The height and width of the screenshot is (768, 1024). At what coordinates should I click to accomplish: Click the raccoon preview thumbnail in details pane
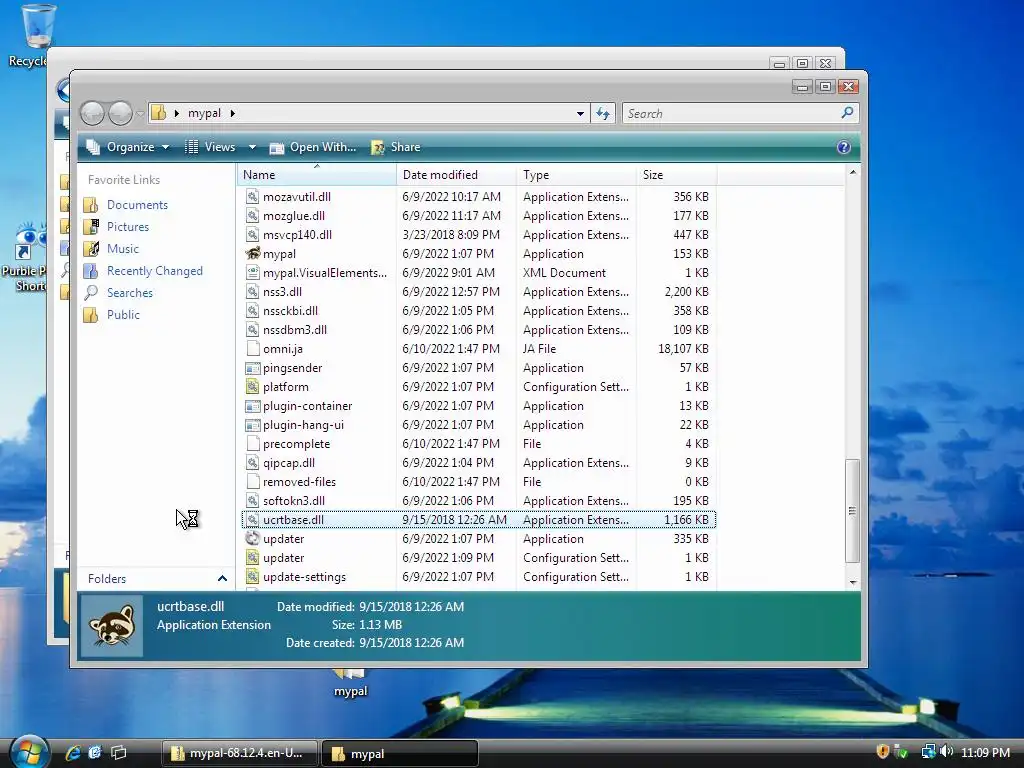(112, 626)
